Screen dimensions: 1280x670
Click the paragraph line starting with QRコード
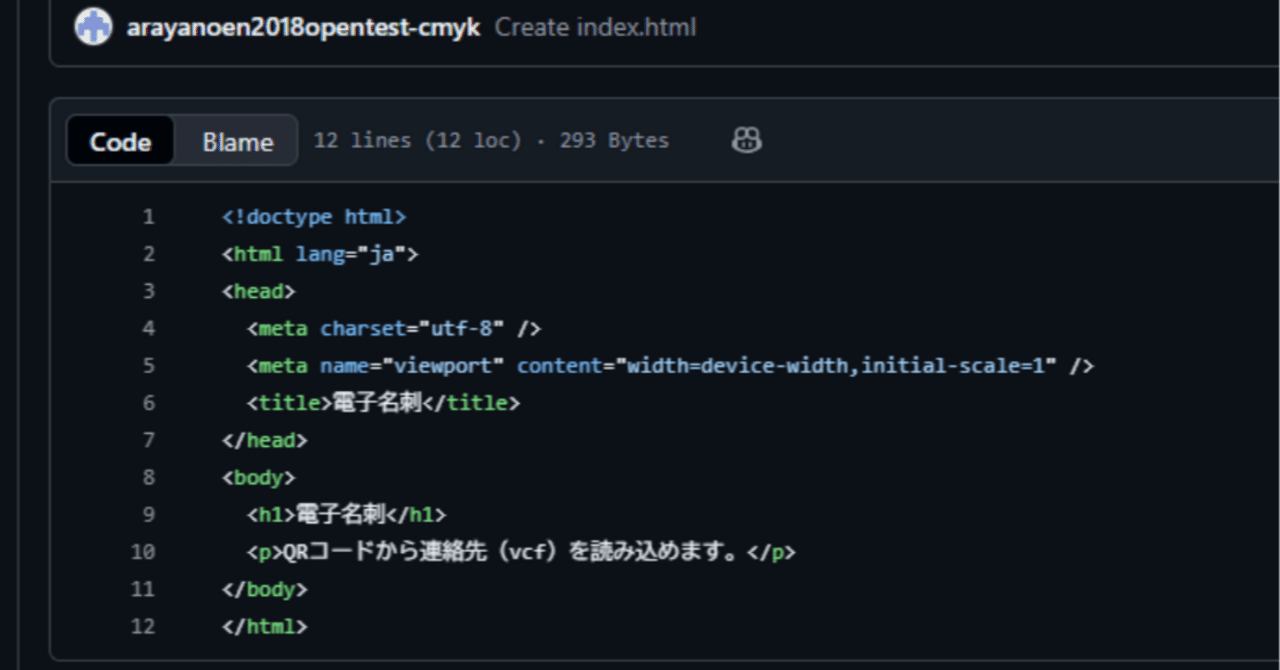[521, 552]
